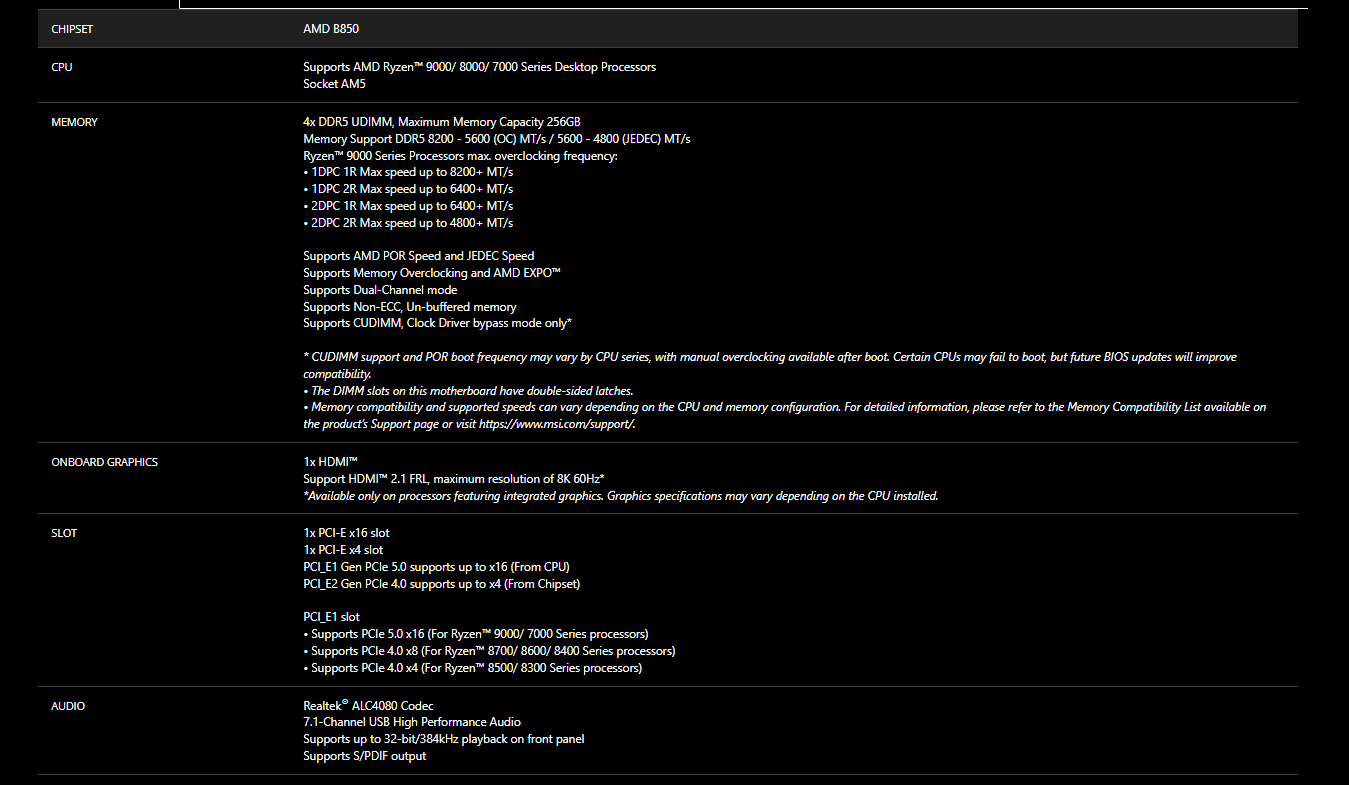Click the 2DPC 2R 4800+ MT/s line

[x=408, y=223]
